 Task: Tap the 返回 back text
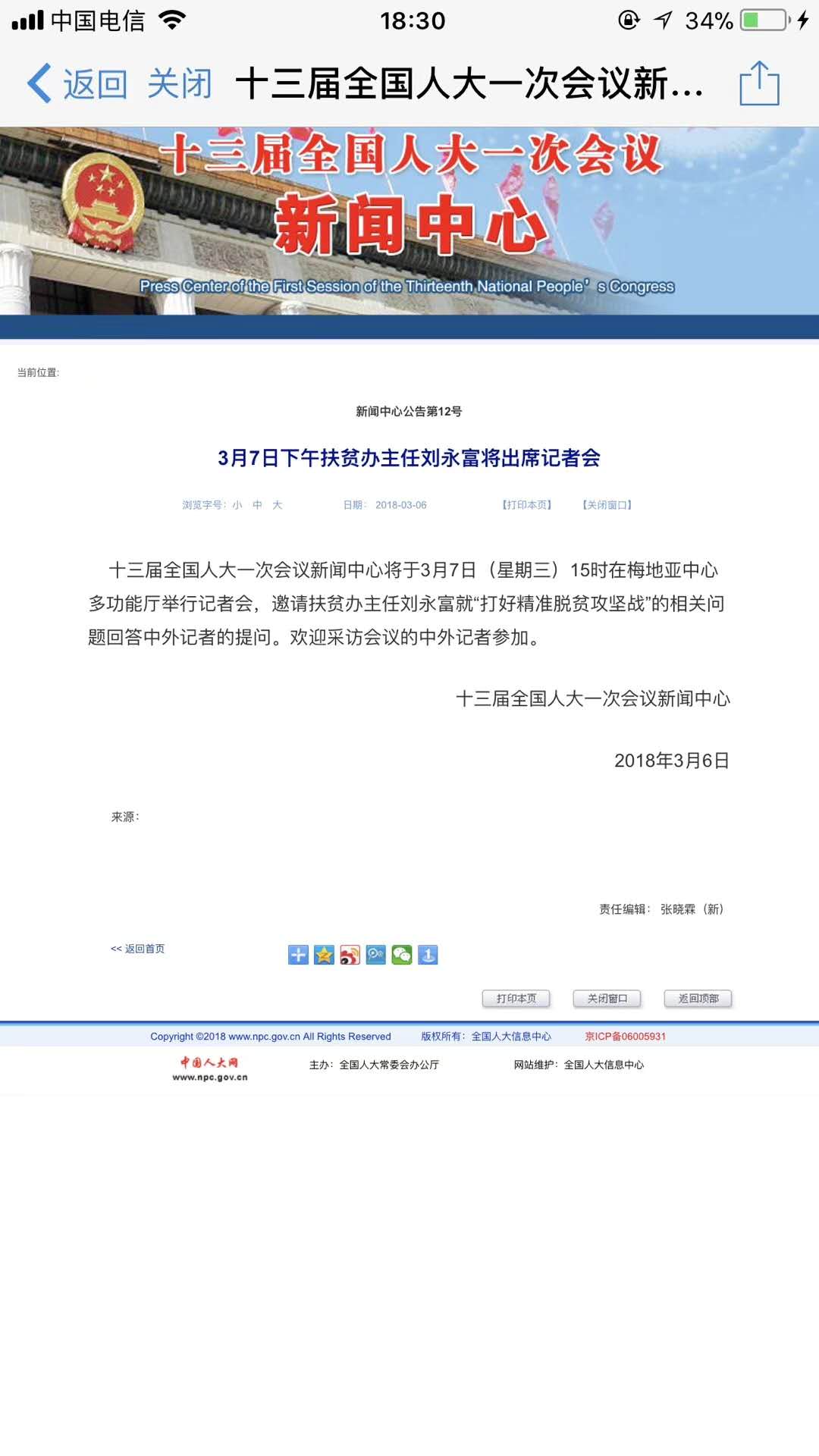(95, 83)
